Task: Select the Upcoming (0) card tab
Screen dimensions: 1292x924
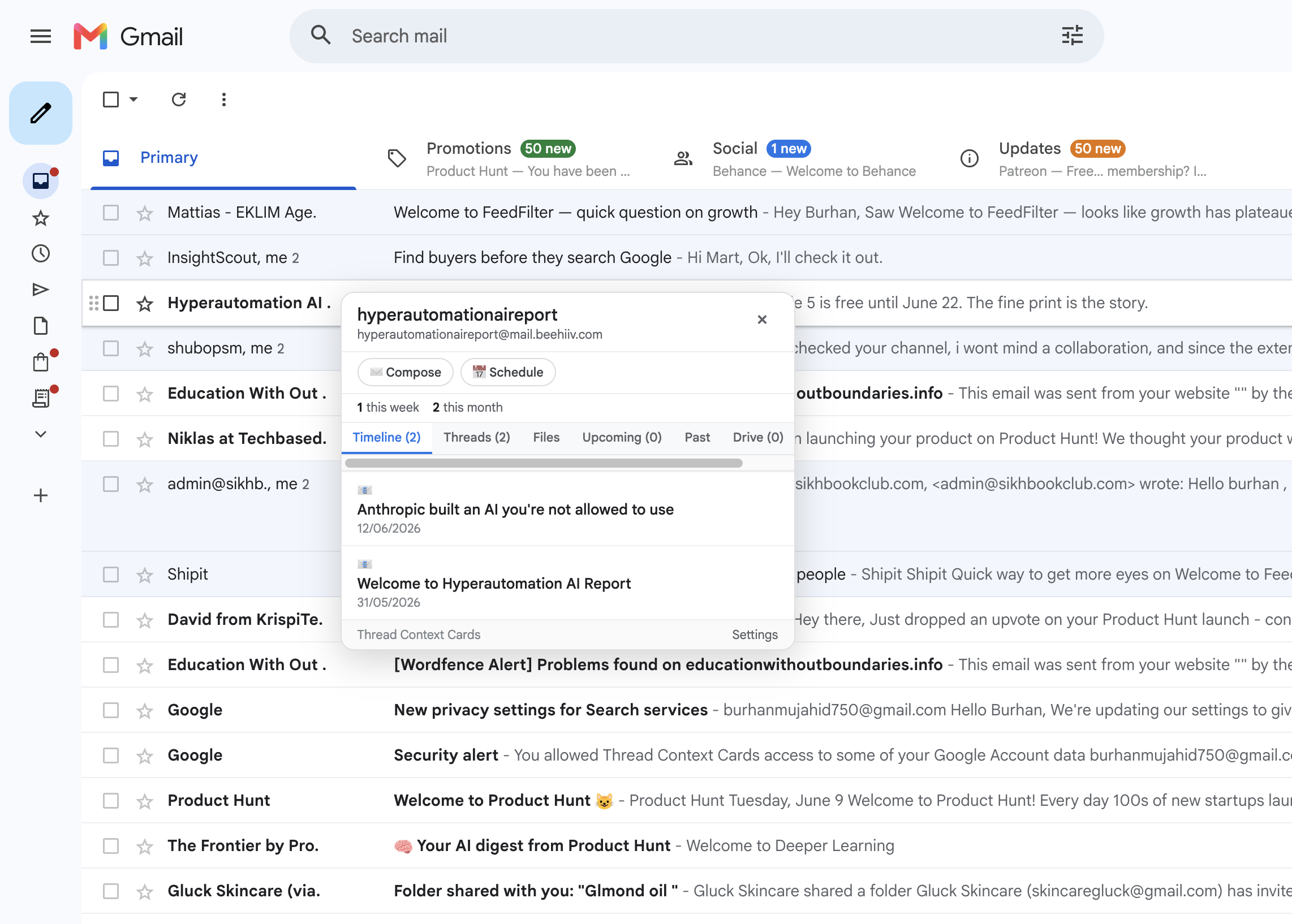Action: click(x=622, y=437)
